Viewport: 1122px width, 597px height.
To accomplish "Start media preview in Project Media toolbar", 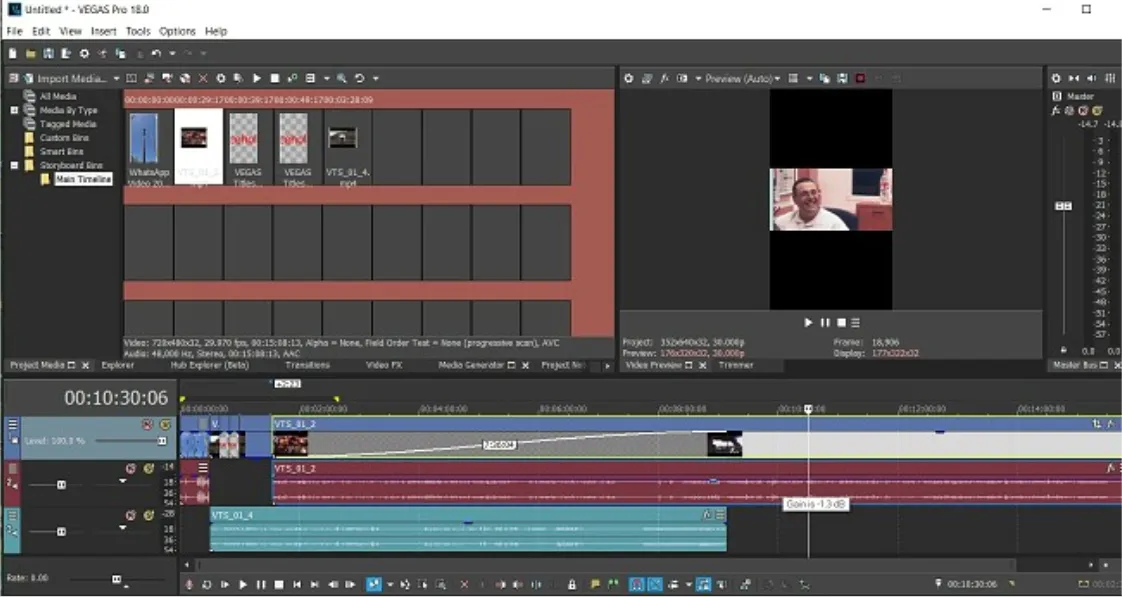I will (x=257, y=78).
